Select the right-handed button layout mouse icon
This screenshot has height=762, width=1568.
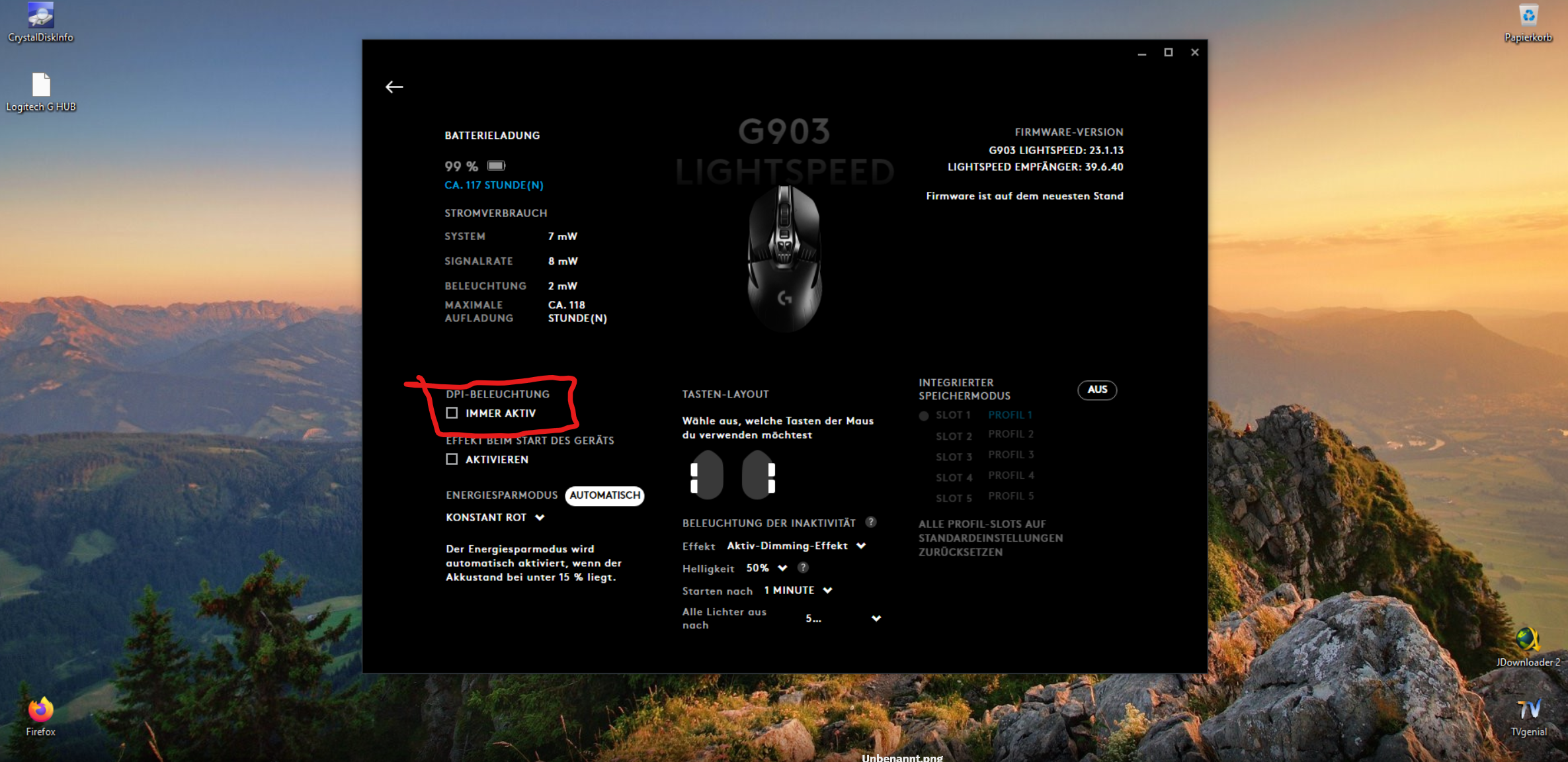click(x=759, y=476)
